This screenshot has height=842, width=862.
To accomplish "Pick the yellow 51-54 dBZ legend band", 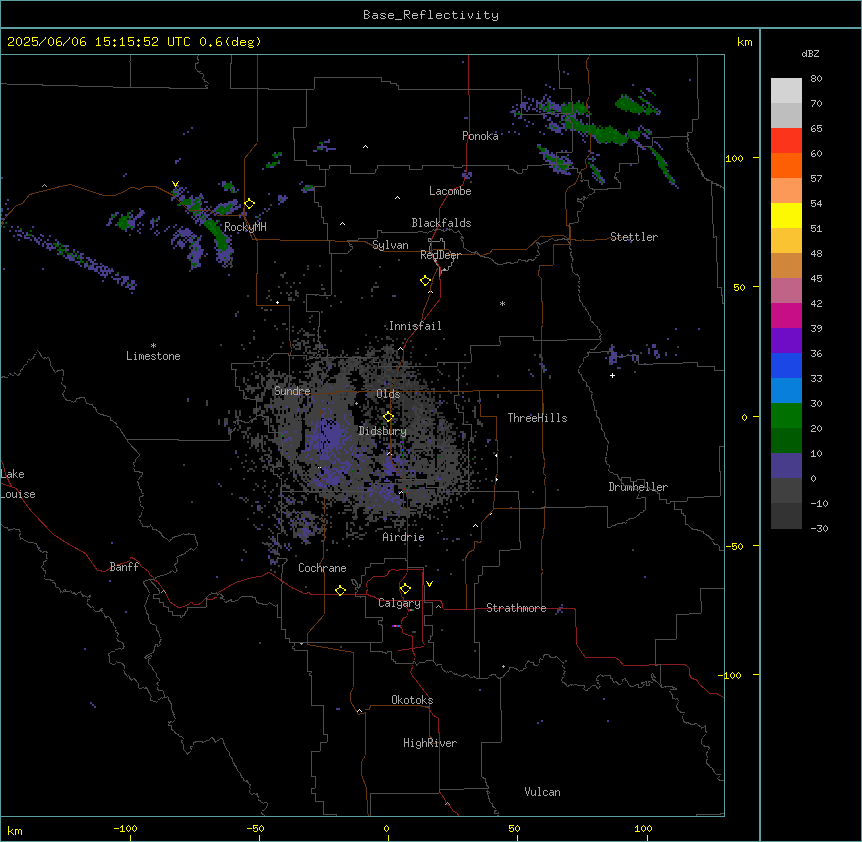I will [x=786, y=216].
